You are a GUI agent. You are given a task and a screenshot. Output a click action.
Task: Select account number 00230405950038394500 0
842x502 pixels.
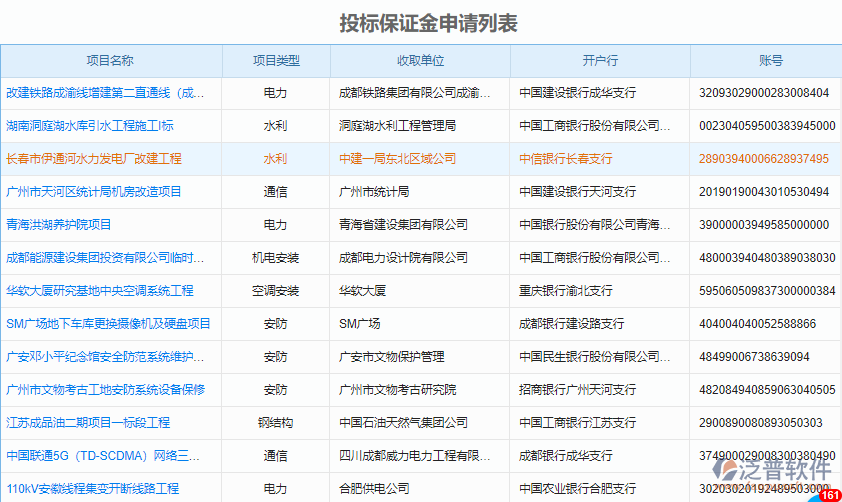(x=767, y=126)
